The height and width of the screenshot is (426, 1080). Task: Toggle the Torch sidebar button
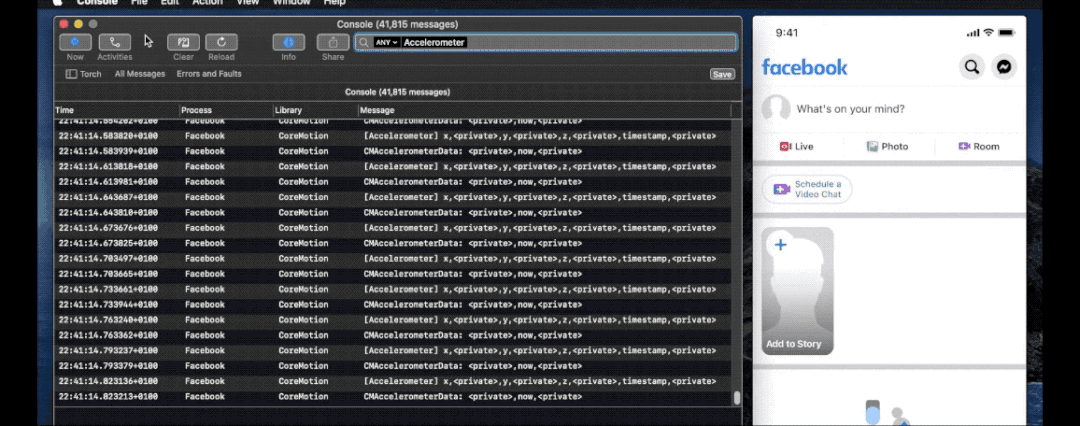[83, 74]
